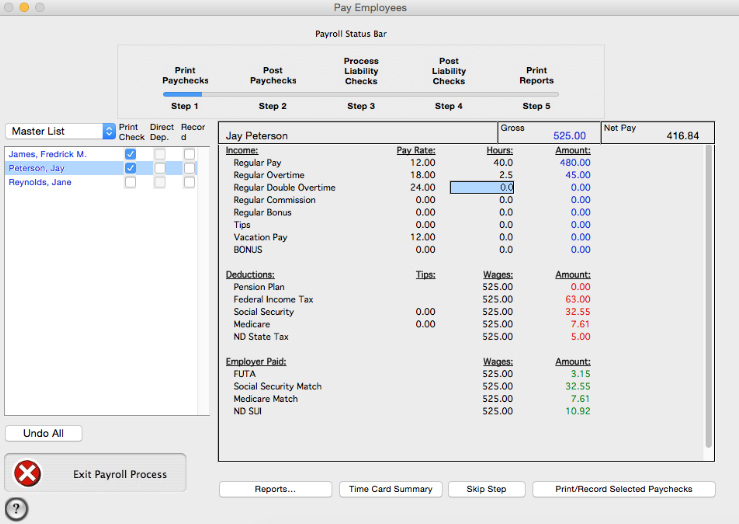Click FUTA amount 3.15
739x524 pixels.
tap(580, 374)
